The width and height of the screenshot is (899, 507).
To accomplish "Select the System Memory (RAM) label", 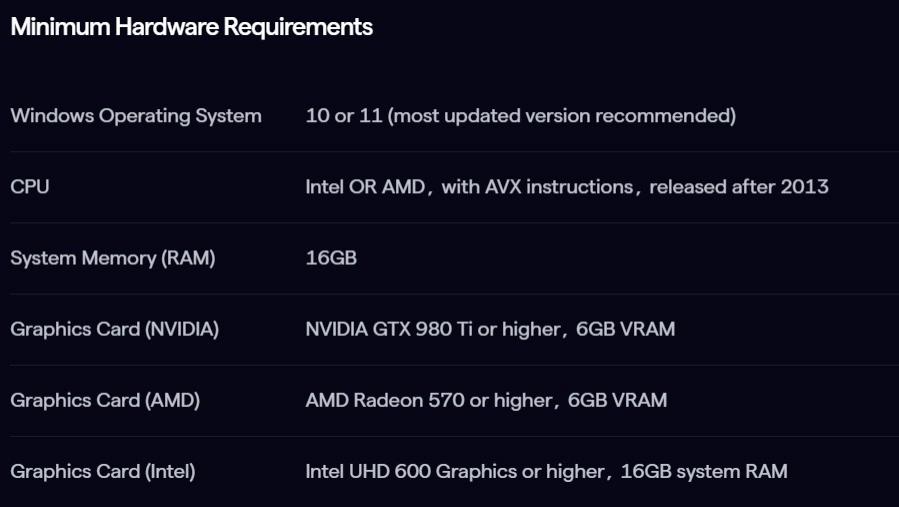I will pyautogui.click(x=113, y=258).
